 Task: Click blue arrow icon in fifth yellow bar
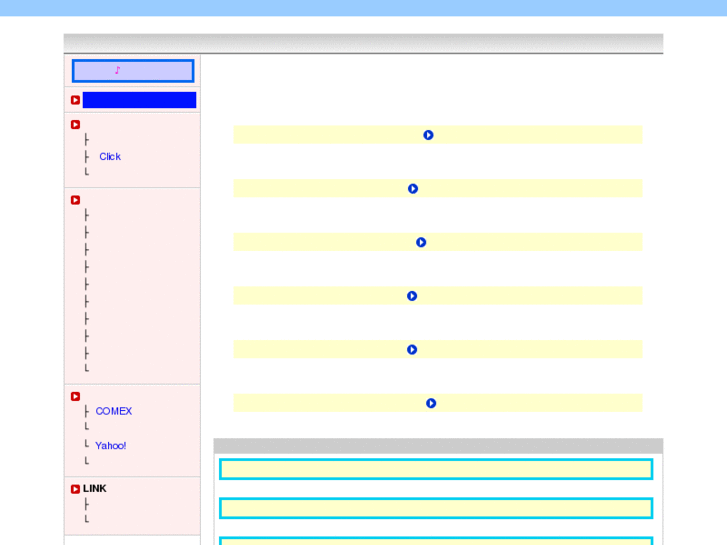[412, 349]
